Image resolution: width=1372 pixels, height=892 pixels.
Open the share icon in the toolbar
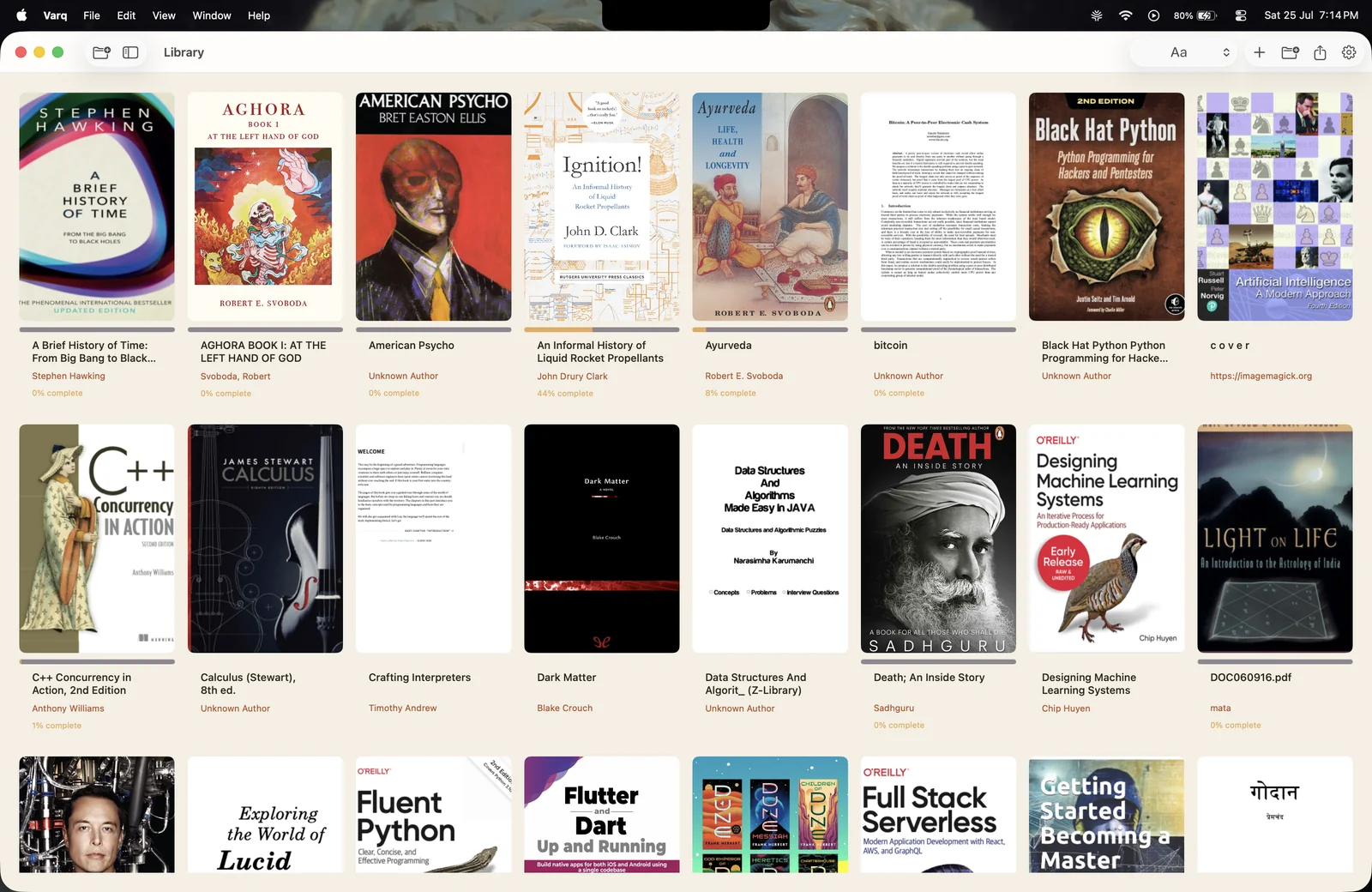[1320, 52]
